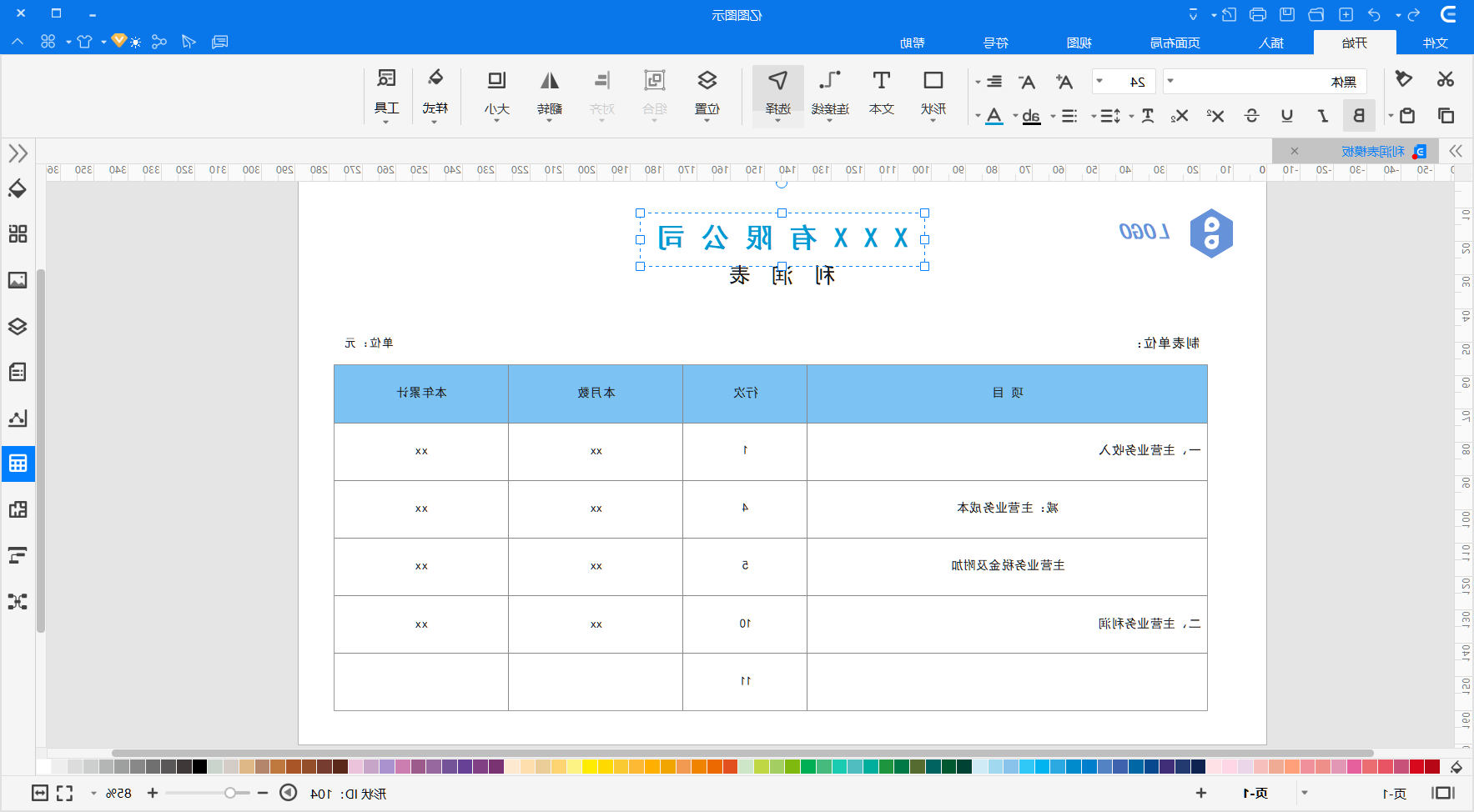Click the Export icon in title bar
This screenshot has height=812, width=1474.
point(1229,14)
